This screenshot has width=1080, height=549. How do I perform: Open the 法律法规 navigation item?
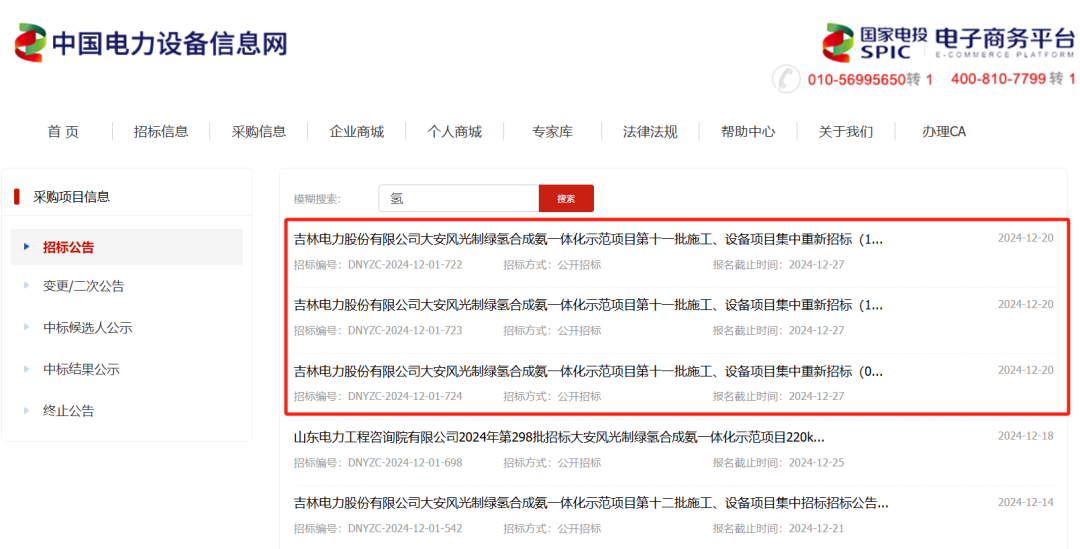650,132
